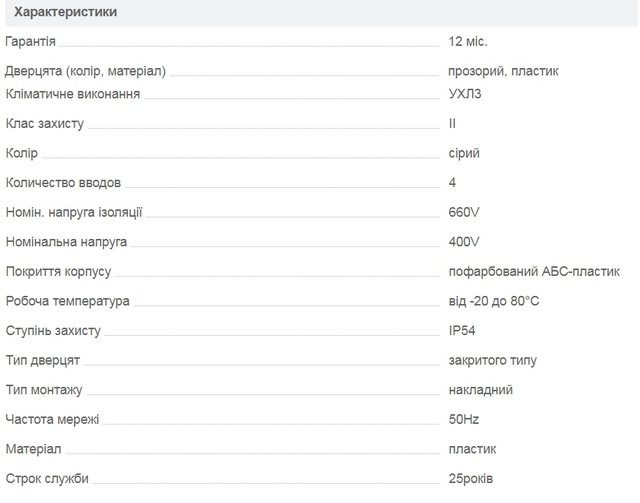This screenshot has height=503, width=640.
Task: Click the "Гарантія" row label
Action: pyautogui.click(x=31, y=42)
